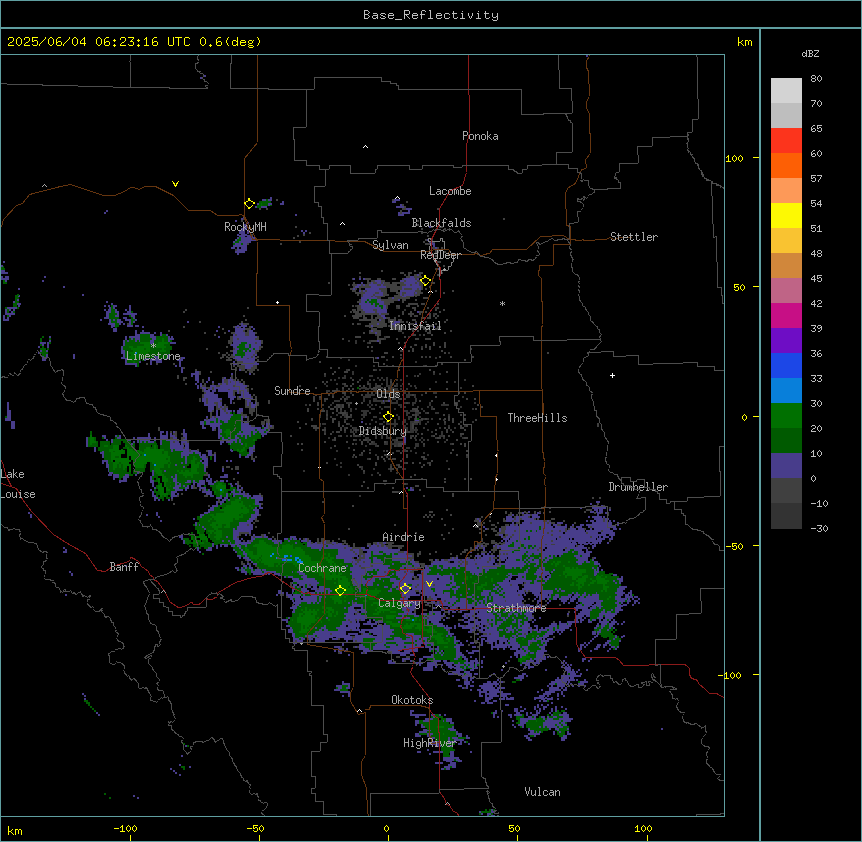Click the yellow diamond marker beside RockyMH
This screenshot has width=862, height=842.
249,204
